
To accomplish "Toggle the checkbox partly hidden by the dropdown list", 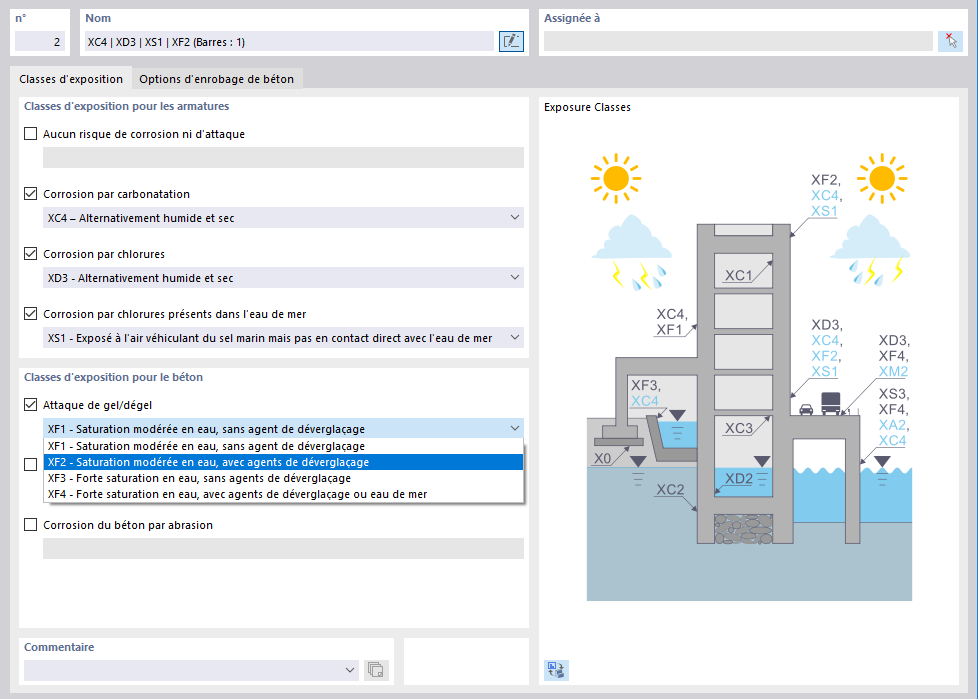I will coord(31,465).
